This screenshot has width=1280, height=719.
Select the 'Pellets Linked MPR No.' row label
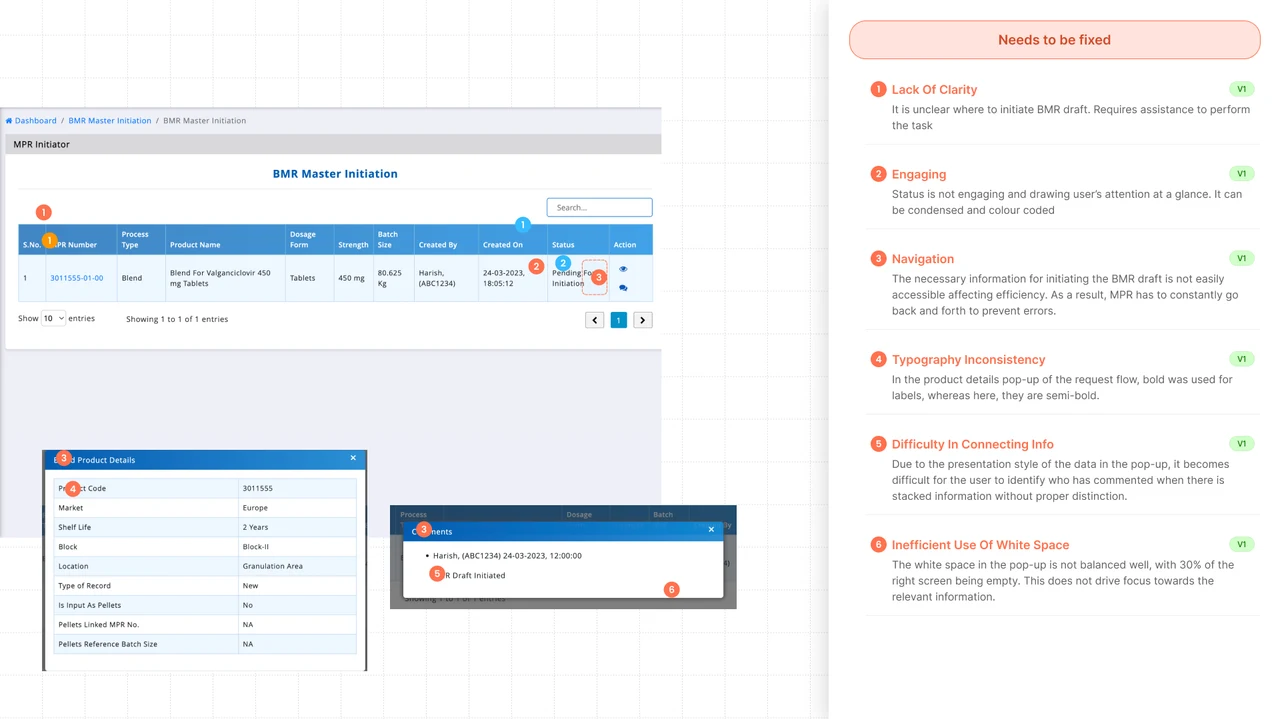98,624
